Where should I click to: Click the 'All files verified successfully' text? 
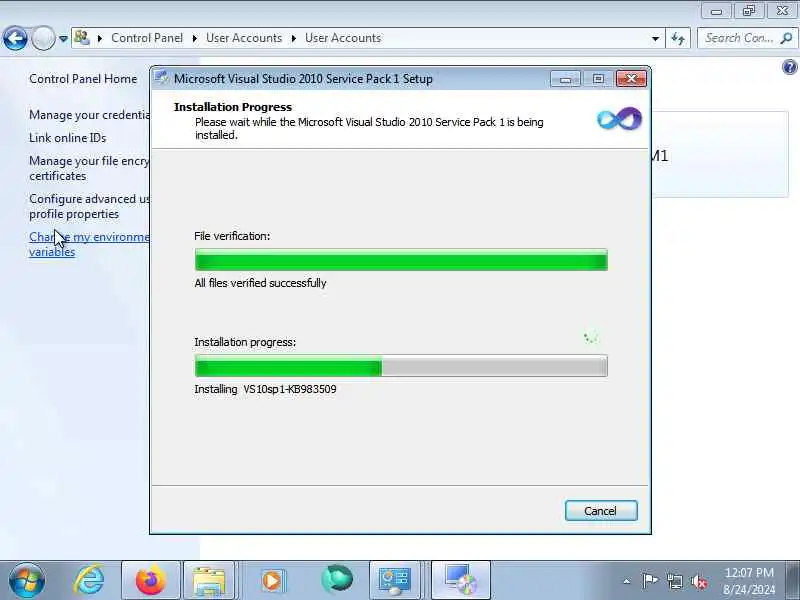pyautogui.click(x=260, y=283)
